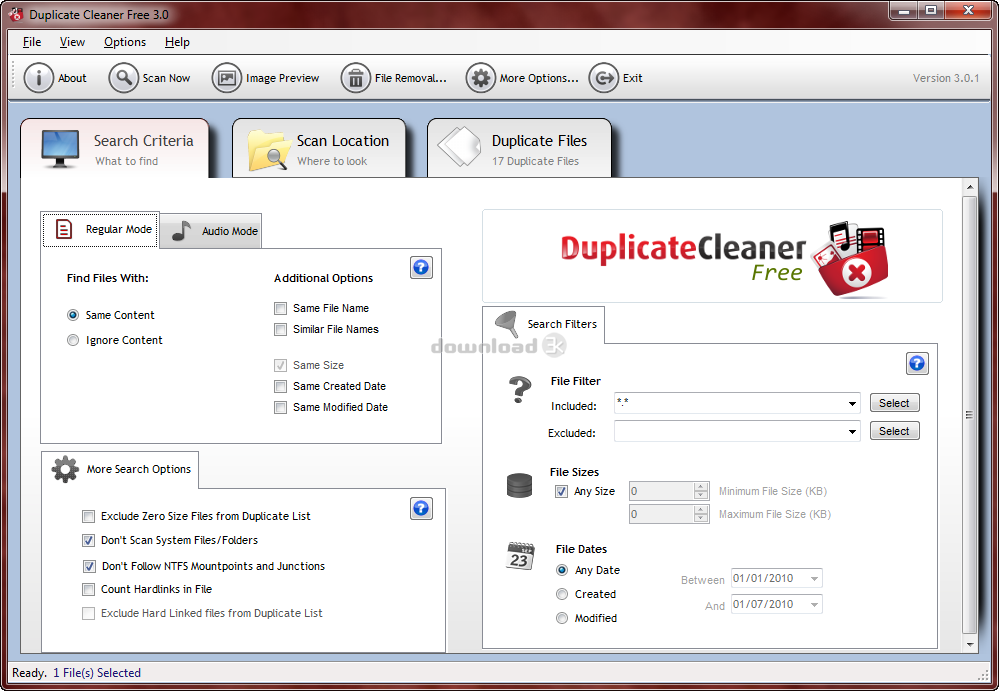The width and height of the screenshot is (999, 691).
Task: Open the File menu
Action: (x=32, y=42)
